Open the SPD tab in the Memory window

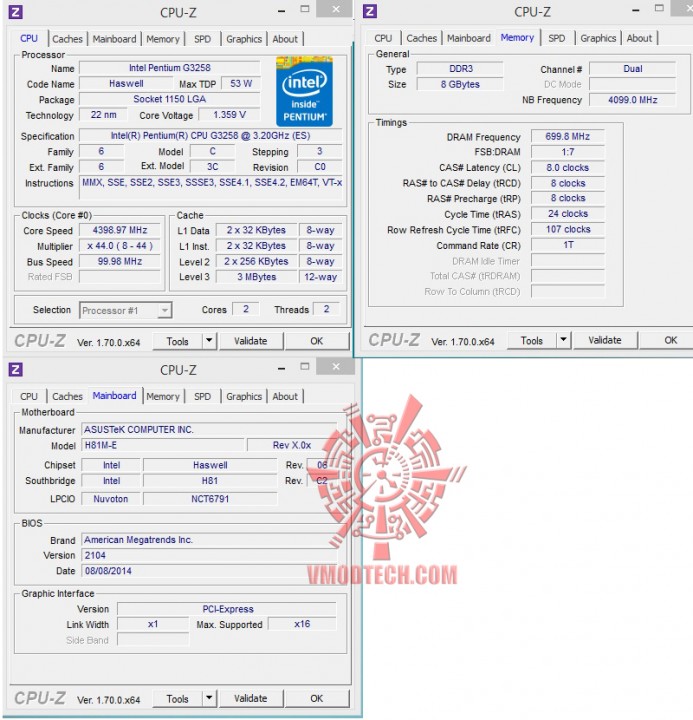point(556,38)
